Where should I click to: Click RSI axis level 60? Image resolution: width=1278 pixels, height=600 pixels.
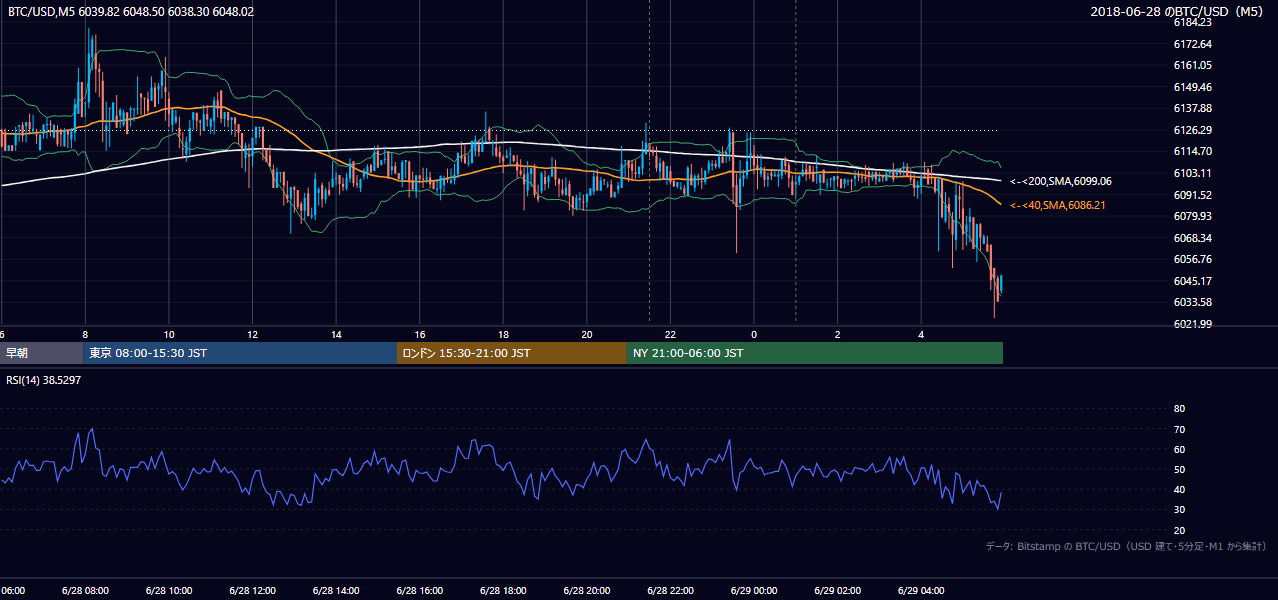pyautogui.click(x=1179, y=449)
